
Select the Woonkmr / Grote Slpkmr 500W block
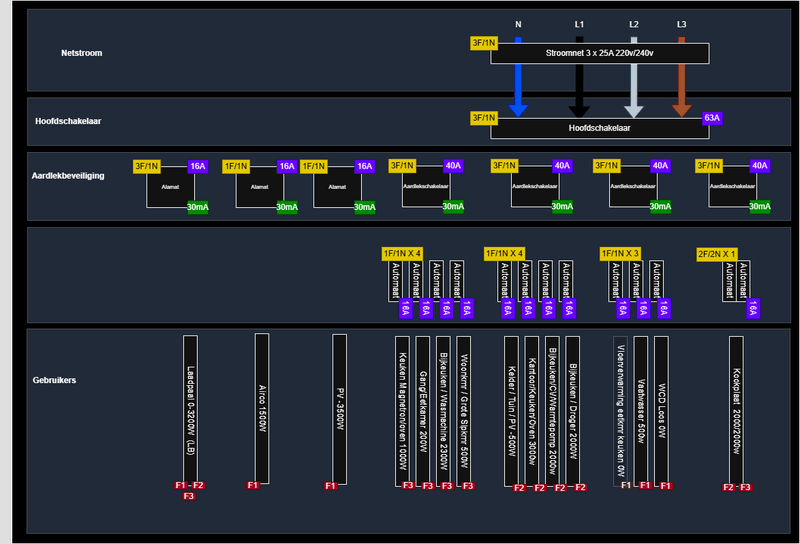pyautogui.click(x=463, y=411)
